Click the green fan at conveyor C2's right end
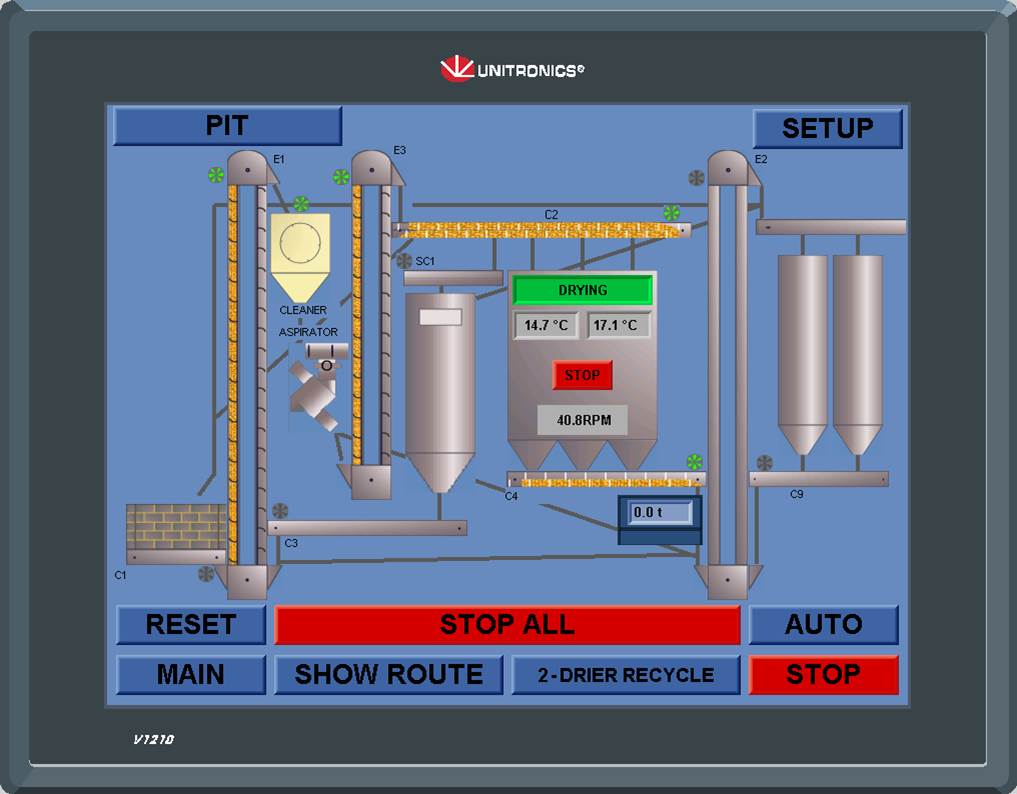The width and height of the screenshot is (1017, 794). coord(671,212)
